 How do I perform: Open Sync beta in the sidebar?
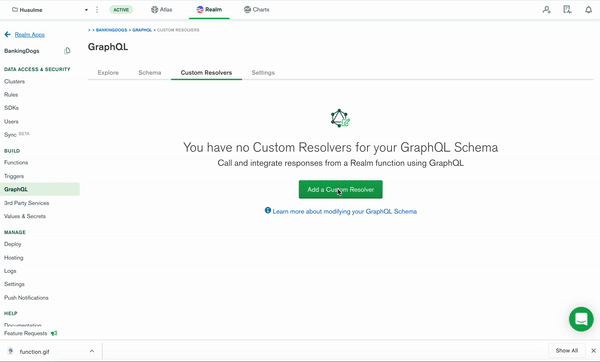coord(16,134)
